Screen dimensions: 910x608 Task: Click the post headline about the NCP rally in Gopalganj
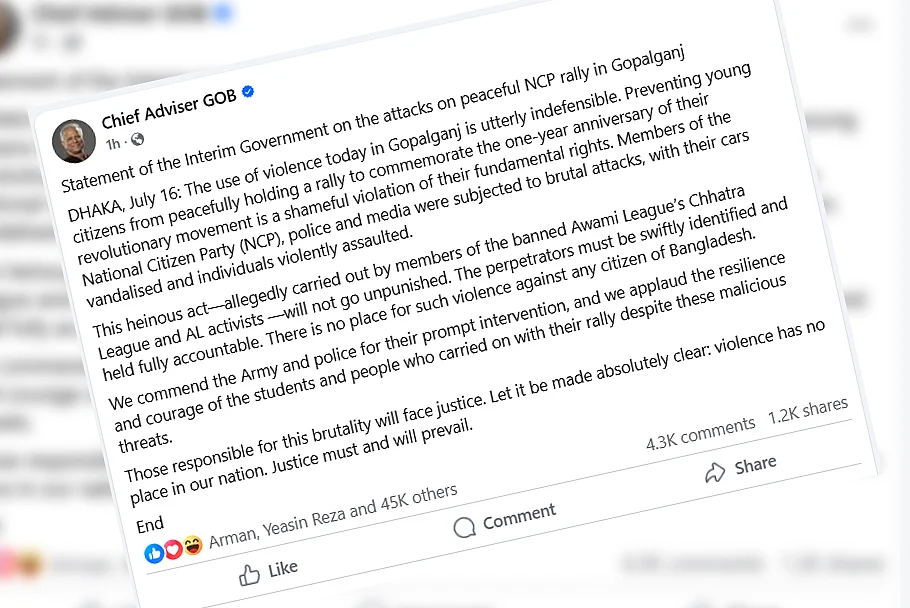[x=373, y=120]
